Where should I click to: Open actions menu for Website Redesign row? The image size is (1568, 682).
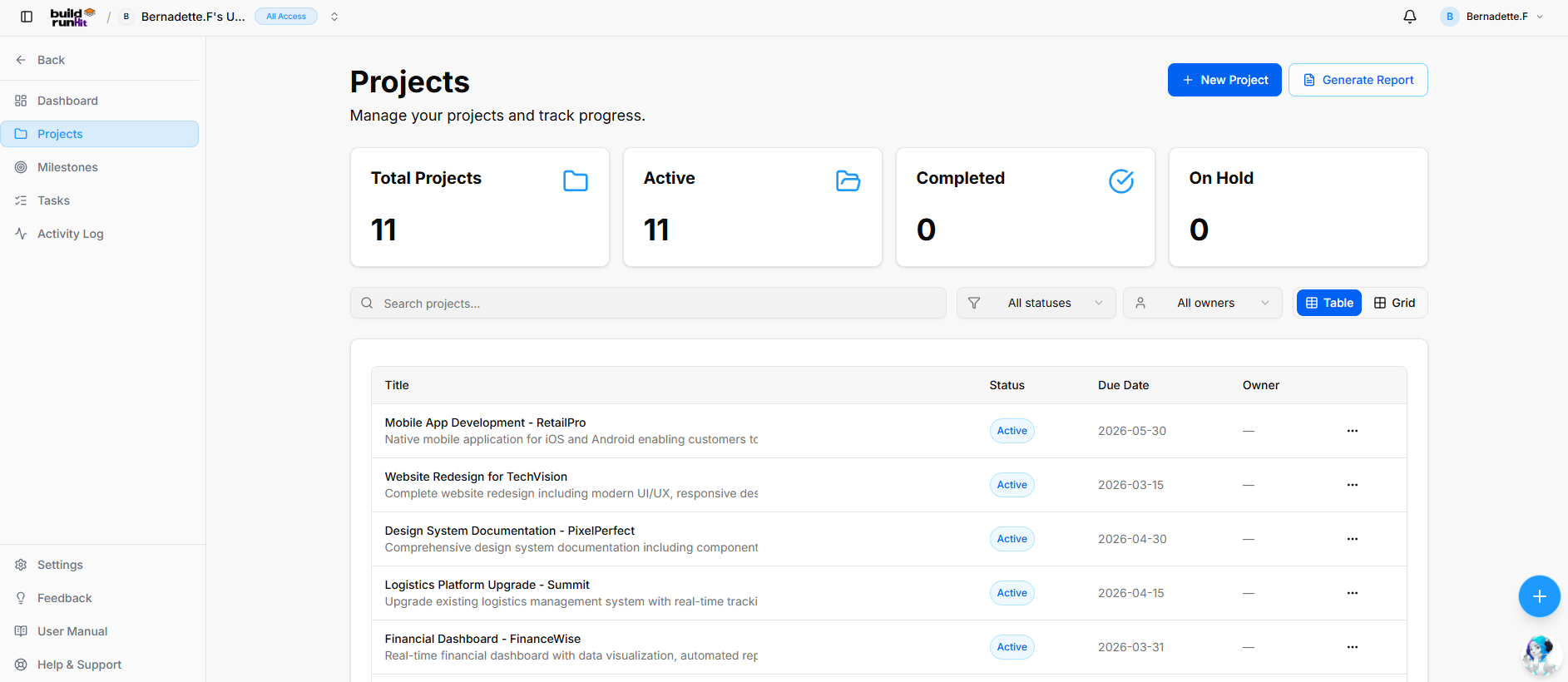coord(1353,485)
